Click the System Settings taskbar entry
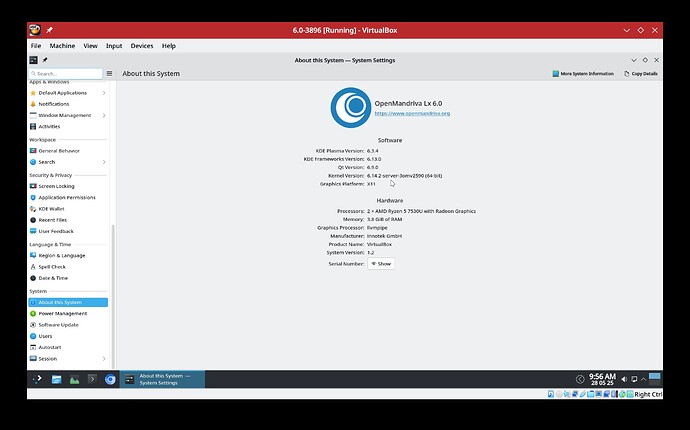Screen dimensions: 690x430 (162, 379)
